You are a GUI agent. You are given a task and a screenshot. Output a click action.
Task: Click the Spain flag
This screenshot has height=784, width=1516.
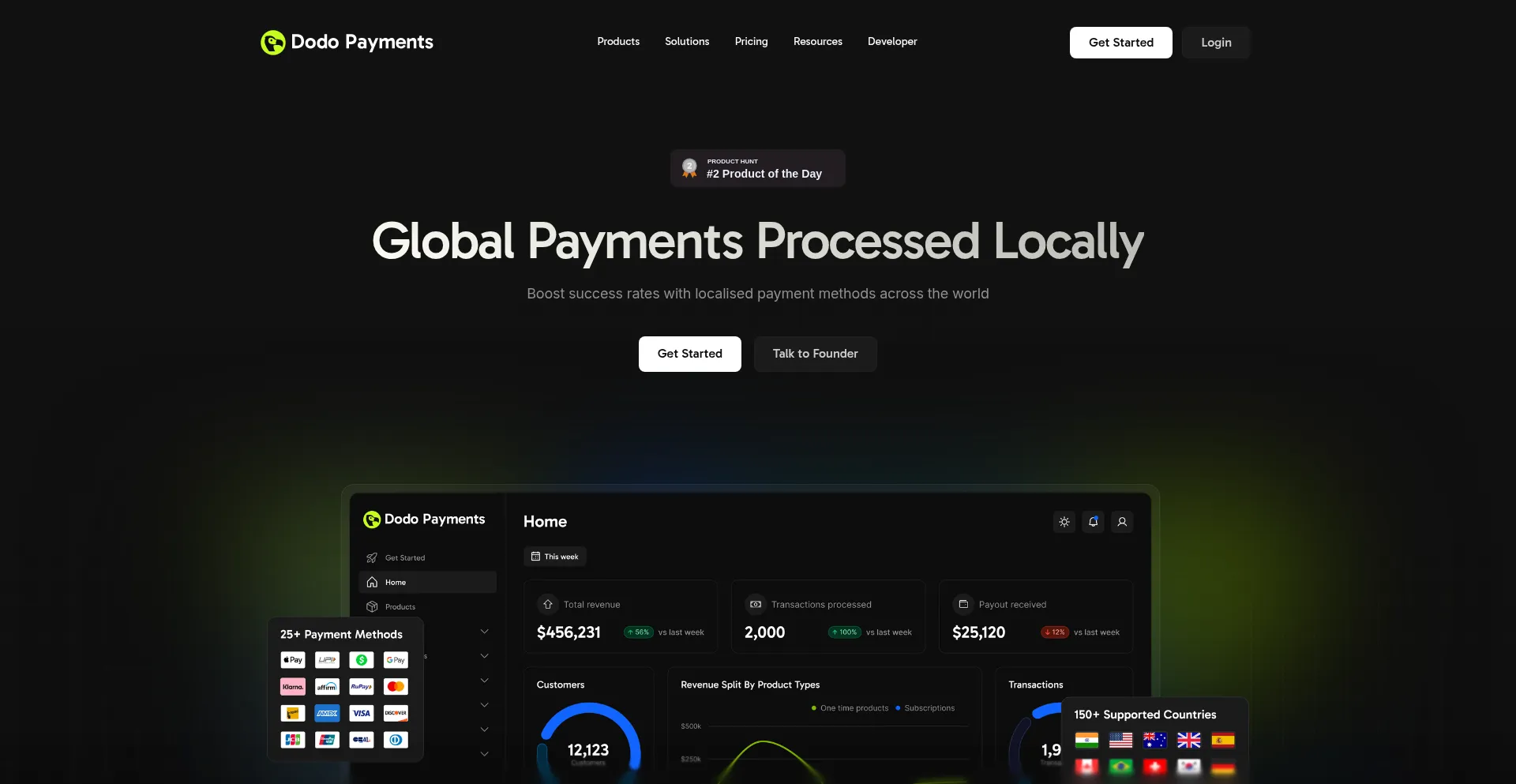[1223, 741]
